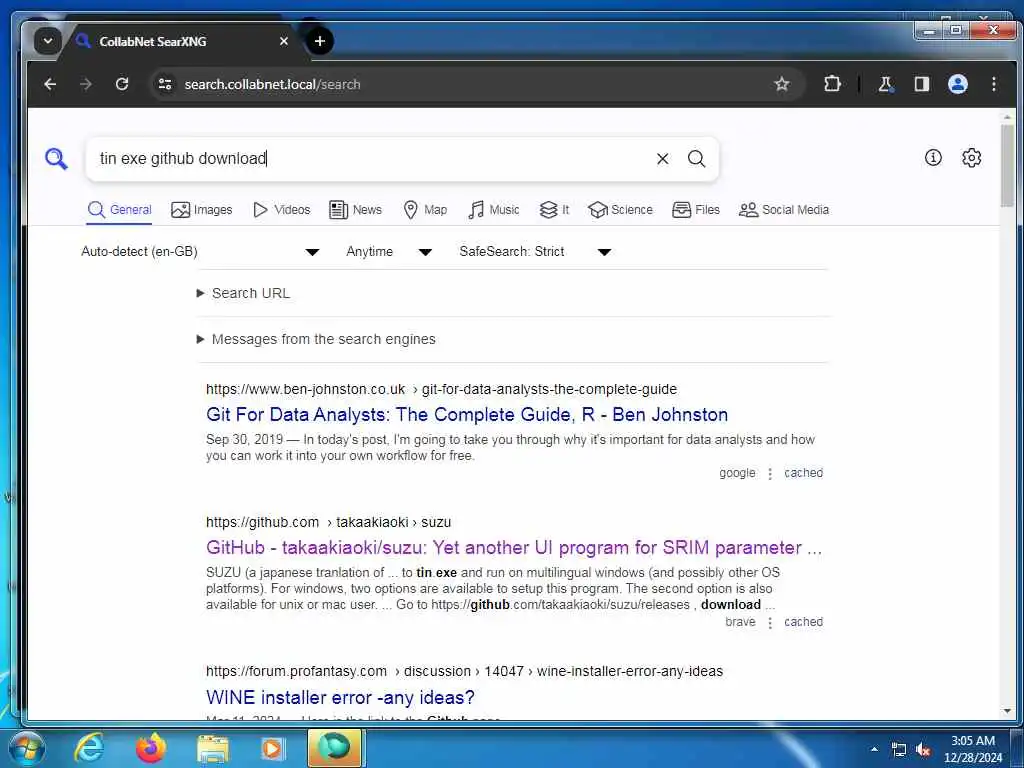Launch Firefox from the taskbar
Viewport: 1024px width, 768px height.
click(151, 748)
